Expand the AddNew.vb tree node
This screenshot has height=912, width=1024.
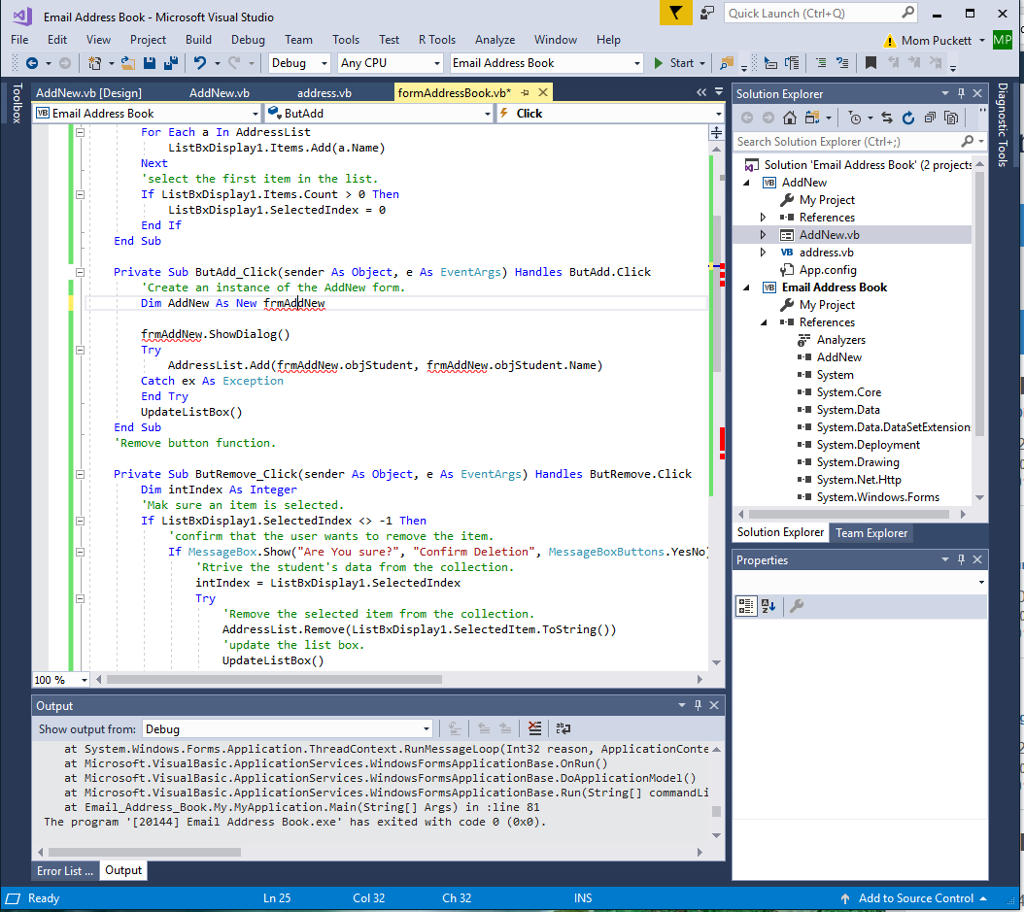763,235
